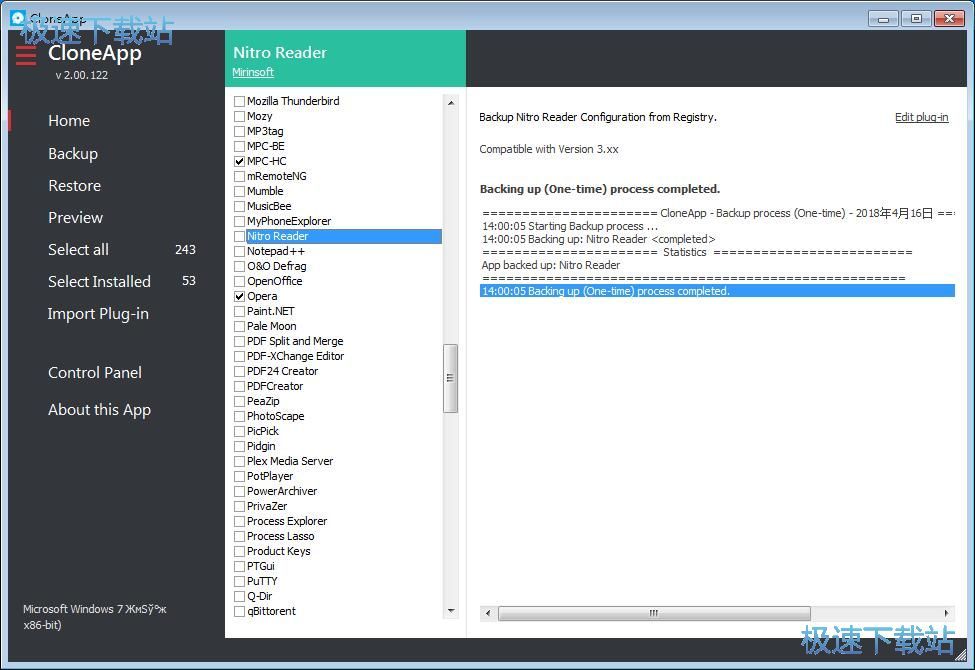Click the Edit plug-in link

(922, 117)
